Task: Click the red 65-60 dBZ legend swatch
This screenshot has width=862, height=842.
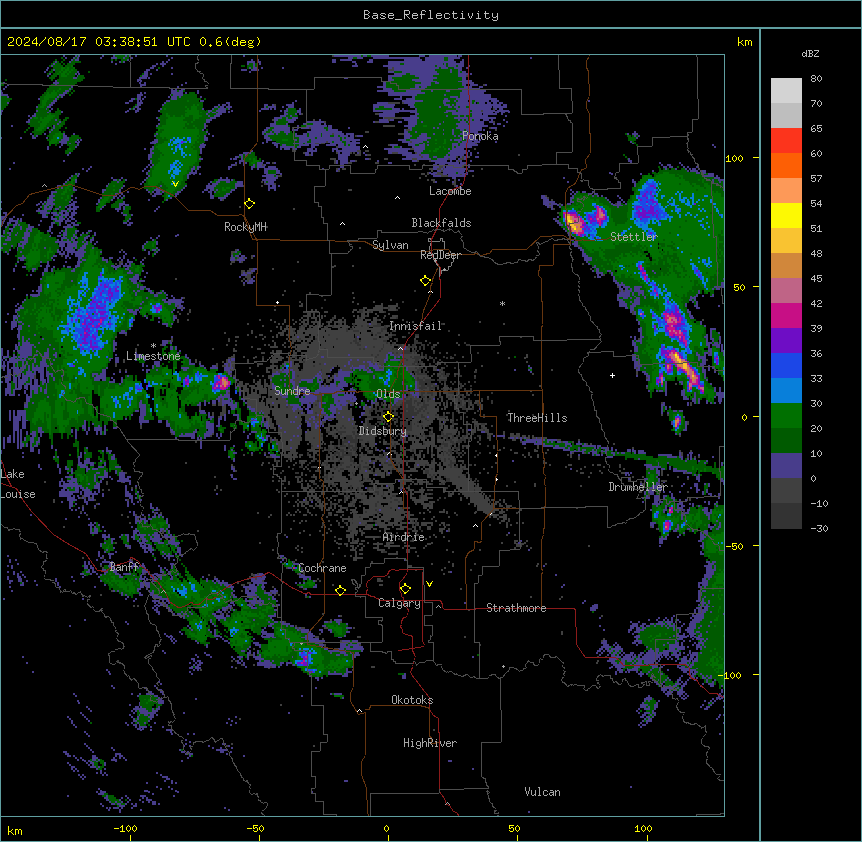Action: click(x=786, y=140)
